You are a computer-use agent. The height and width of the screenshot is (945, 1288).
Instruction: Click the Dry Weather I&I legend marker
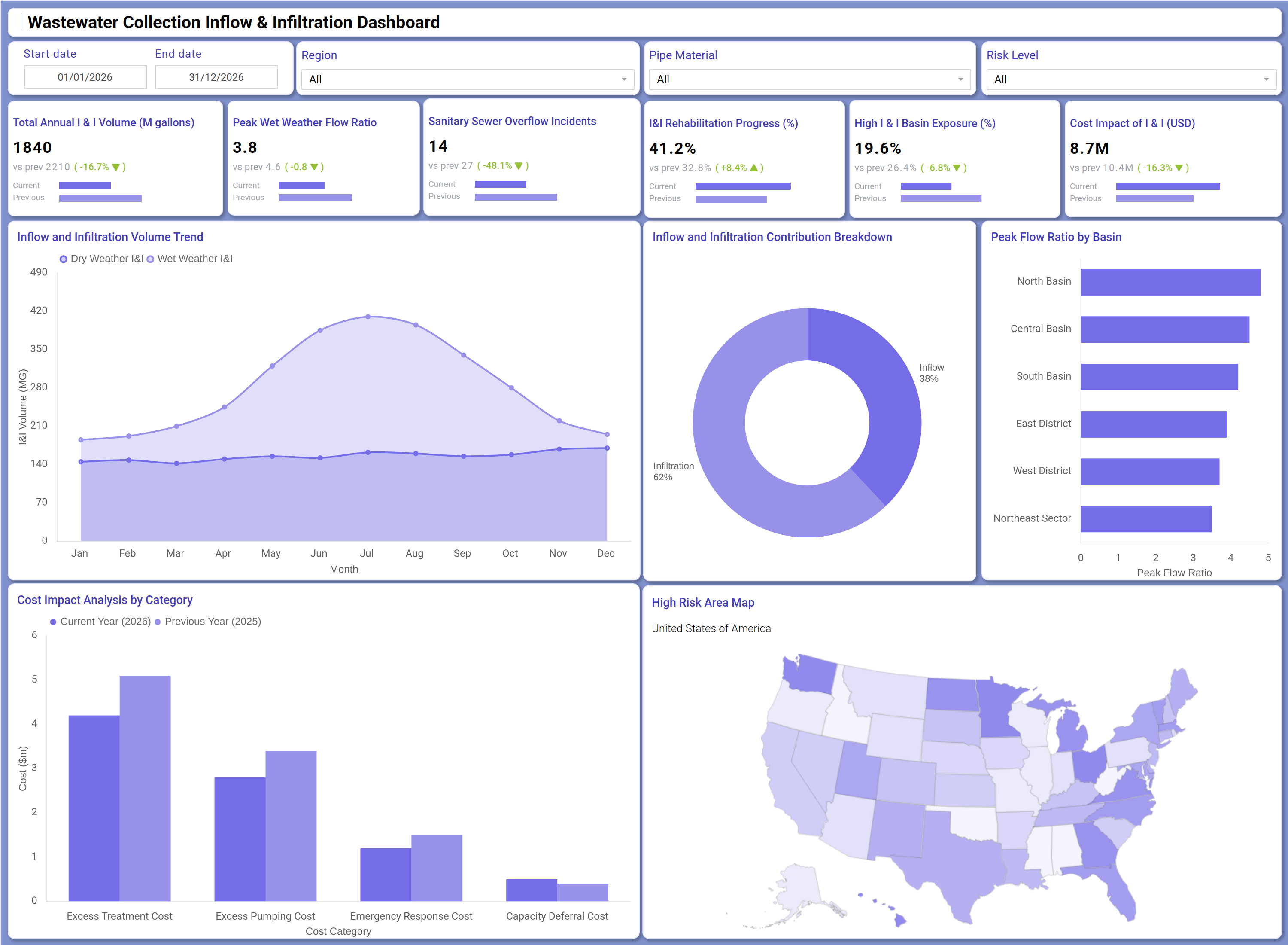tap(64, 259)
